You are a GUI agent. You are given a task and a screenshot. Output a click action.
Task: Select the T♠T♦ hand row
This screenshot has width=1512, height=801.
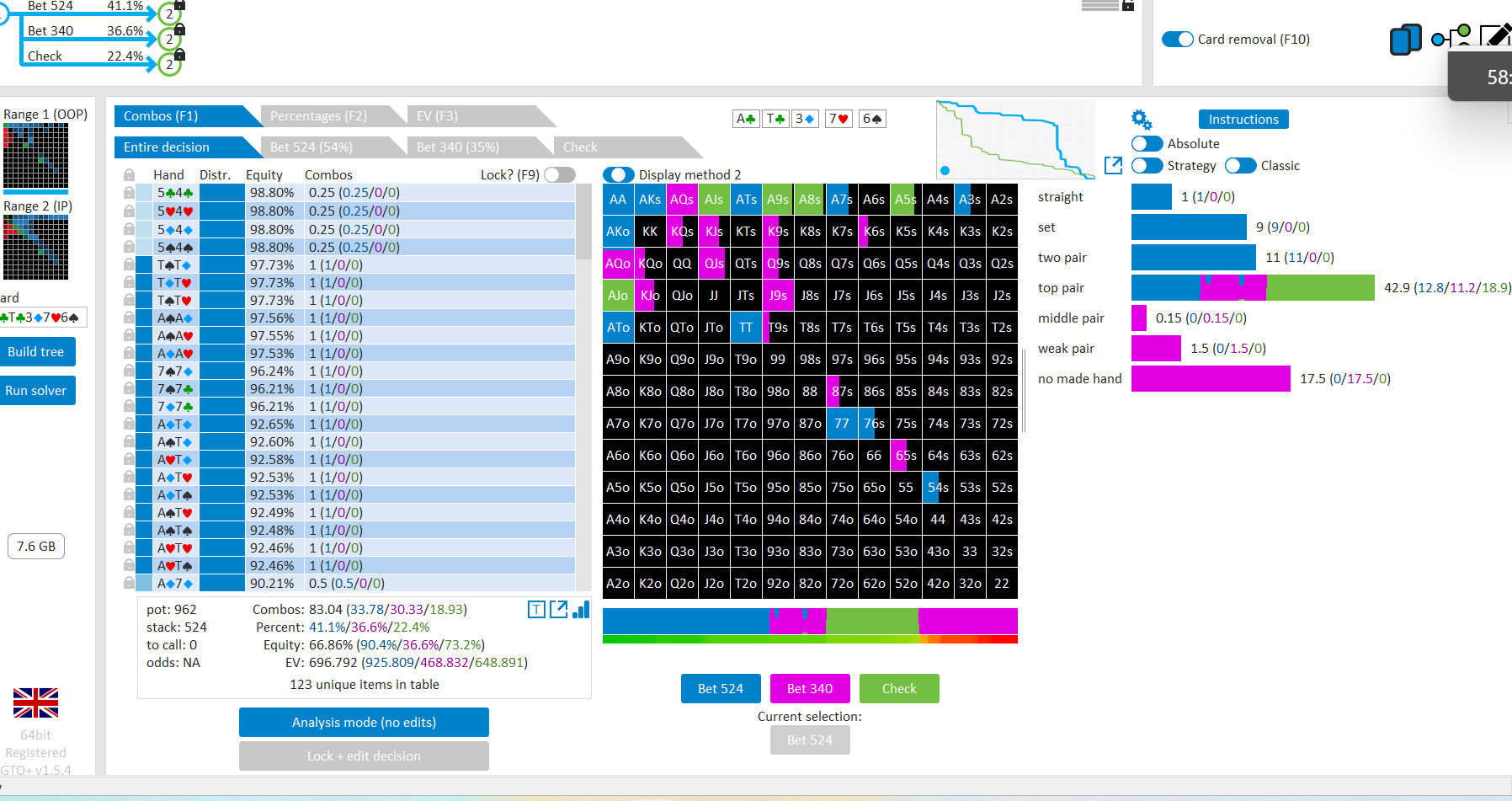pos(355,264)
